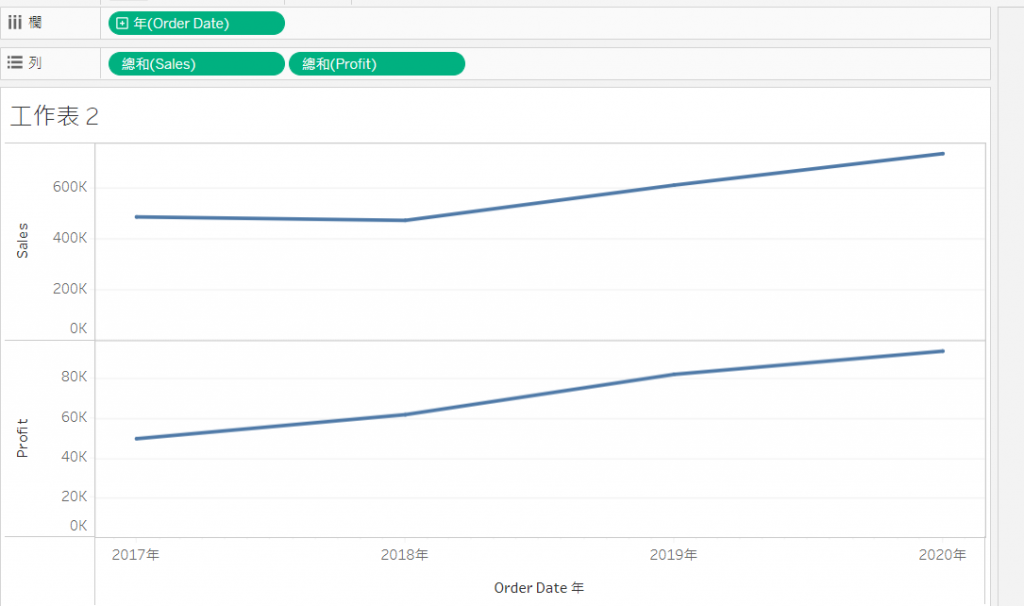Screen dimensions: 1024x606
Task: Click the Profit axis label
Action: 22,438
